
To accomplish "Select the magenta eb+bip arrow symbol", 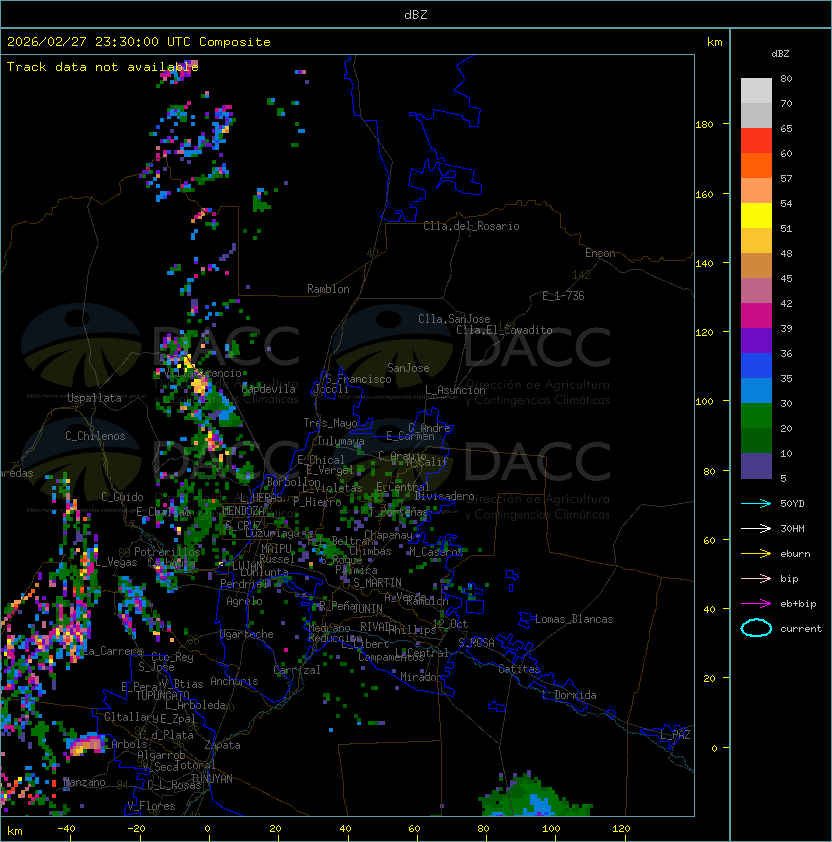I will pos(756,603).
